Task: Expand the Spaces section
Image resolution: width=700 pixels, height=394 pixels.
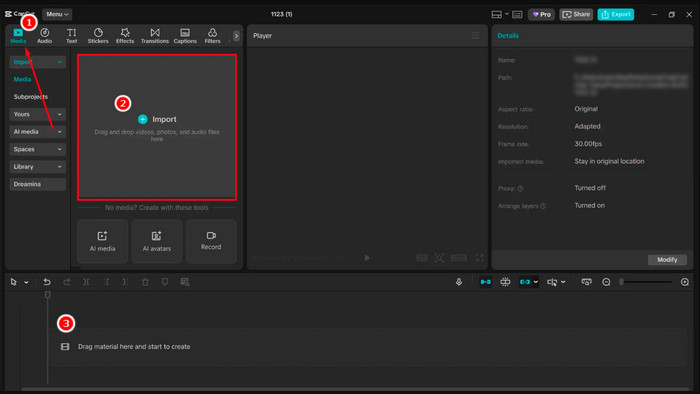Action: [38, 149]
